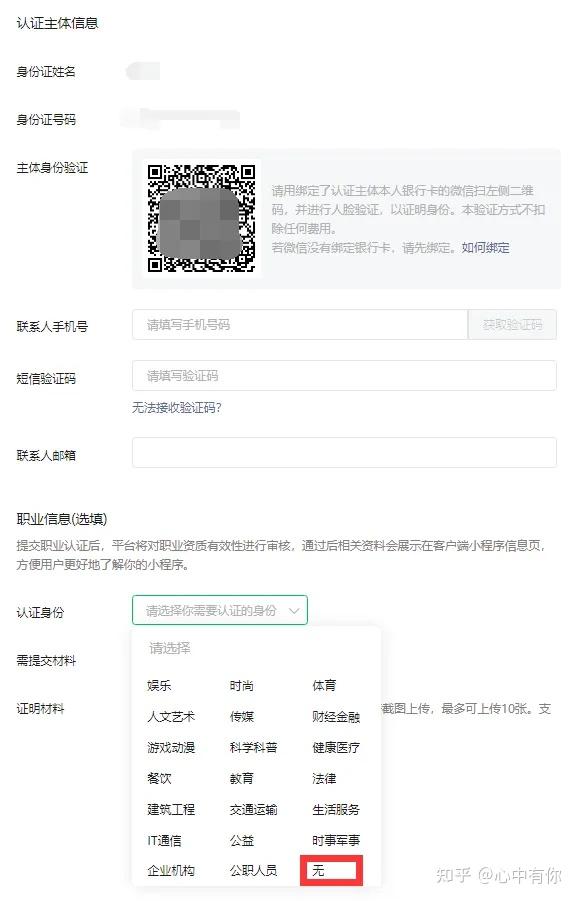Focus the 联系人手机号 input field
This screenshot has height=901, width=576.
(x=300, y=325)
